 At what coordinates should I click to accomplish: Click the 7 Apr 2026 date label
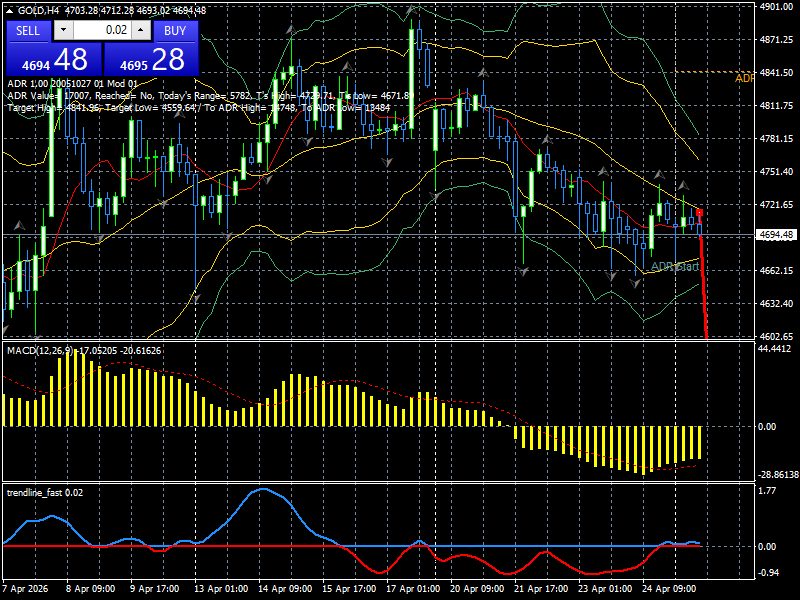tap(26, 588)
